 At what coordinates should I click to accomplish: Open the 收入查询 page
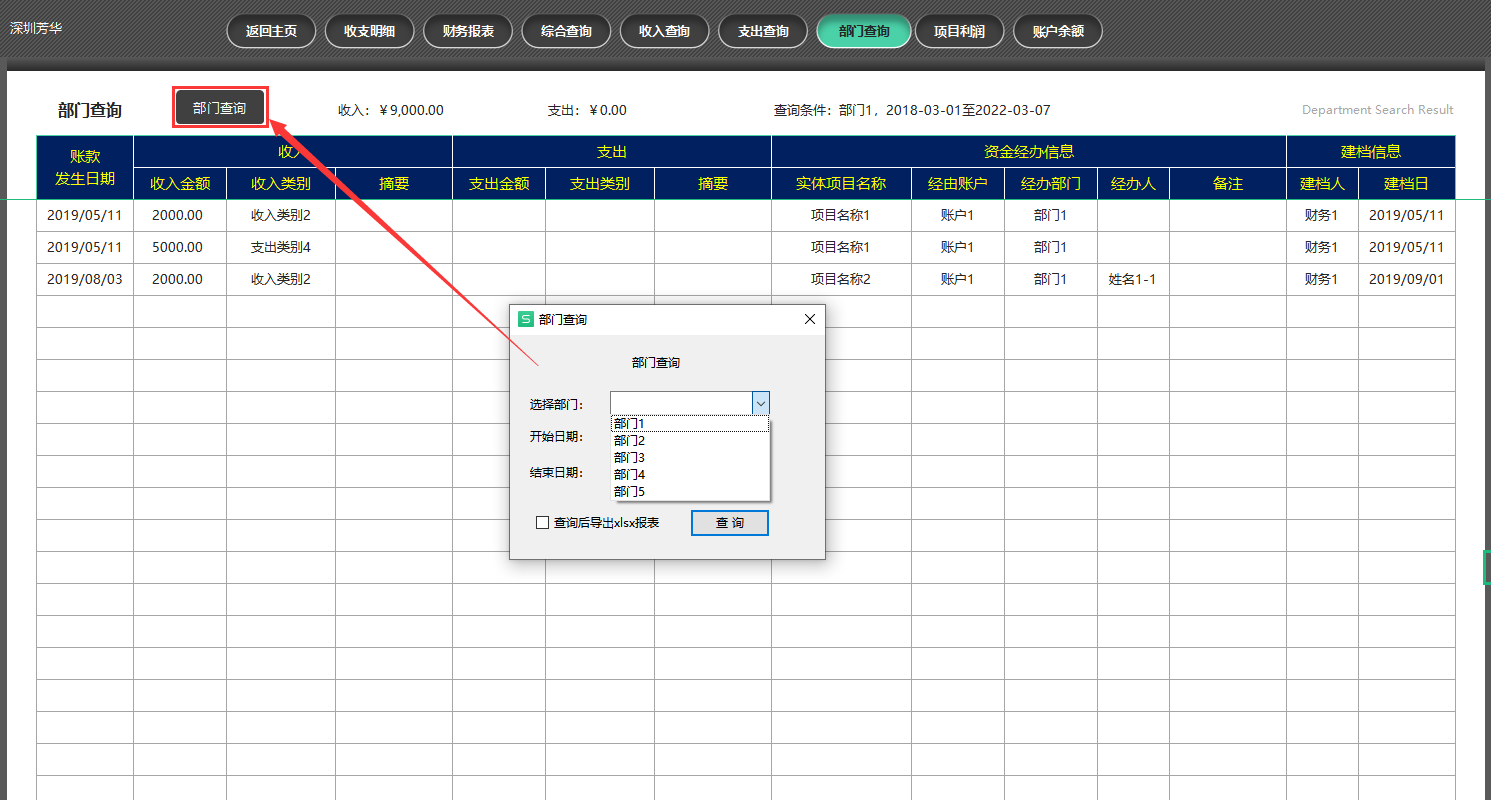[664, 31]
